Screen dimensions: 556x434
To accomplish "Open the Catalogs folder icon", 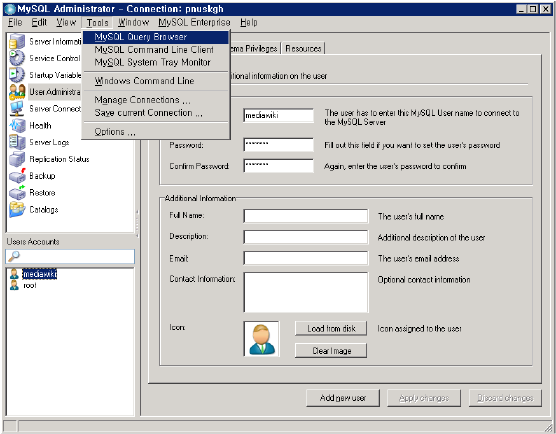I will click(x=17, y=210).
